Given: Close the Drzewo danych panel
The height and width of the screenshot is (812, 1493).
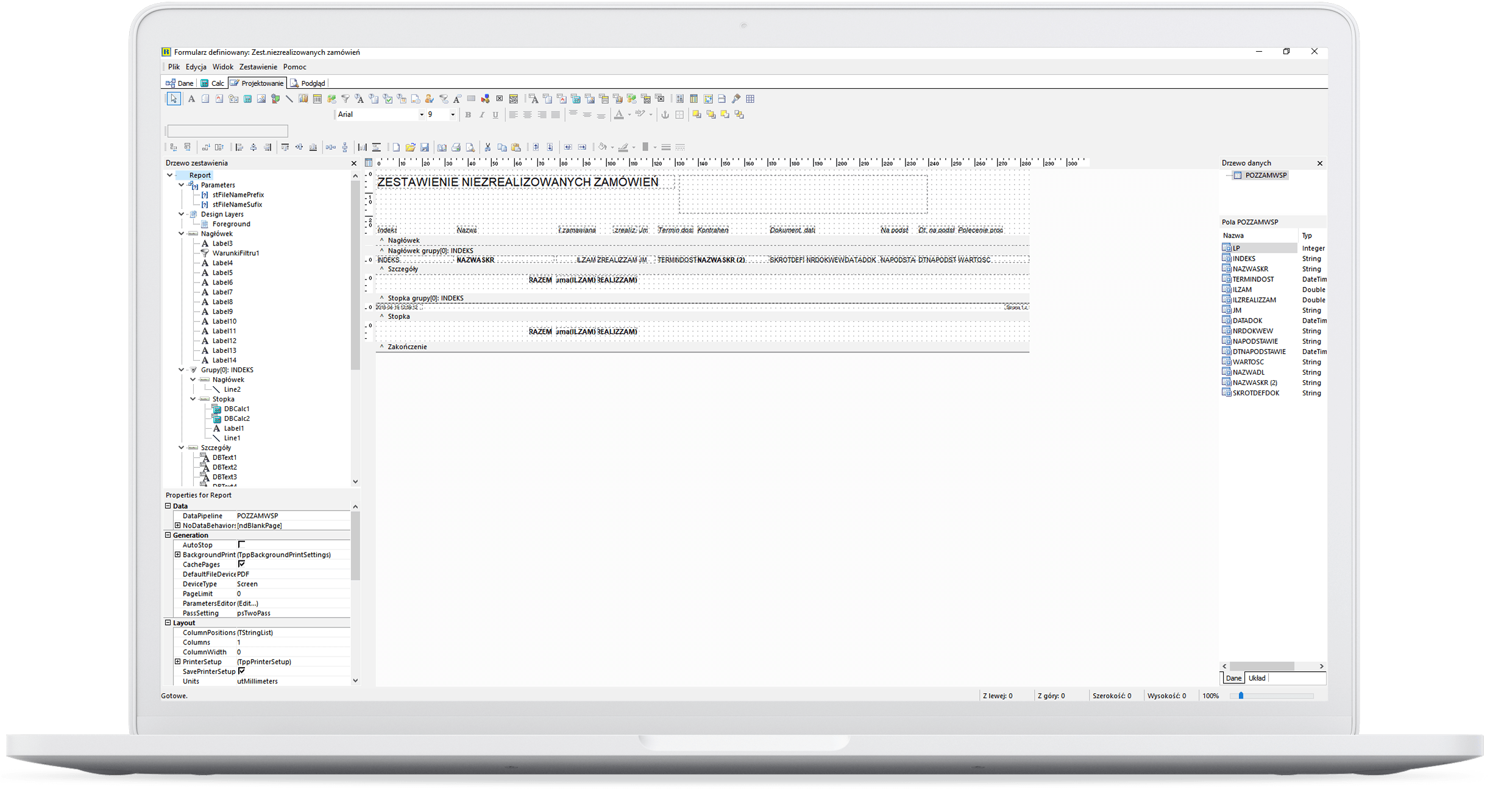Looking at the screenshot, I should point(1320,163).
